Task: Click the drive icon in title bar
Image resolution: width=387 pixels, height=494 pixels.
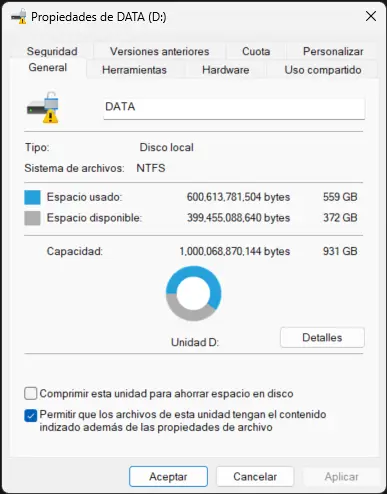Action: click(19, 16)
